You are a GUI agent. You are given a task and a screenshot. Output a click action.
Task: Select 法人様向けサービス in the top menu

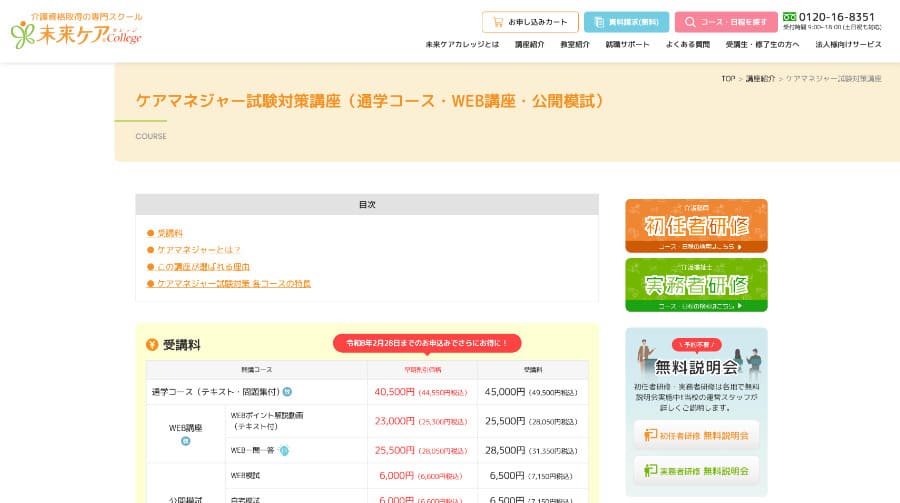[848, 45]
